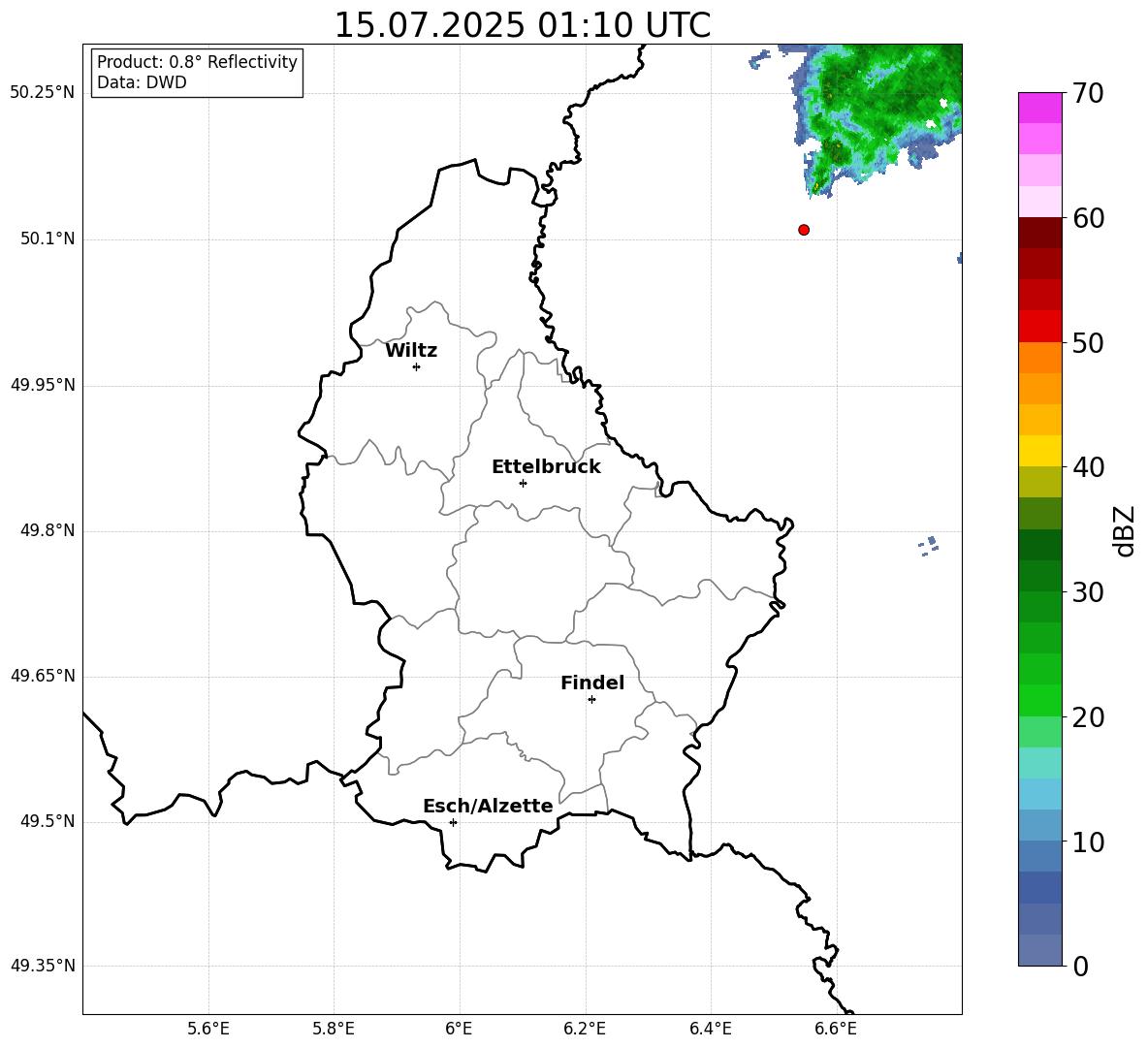Click the Data: DWD text

point(142,82)
